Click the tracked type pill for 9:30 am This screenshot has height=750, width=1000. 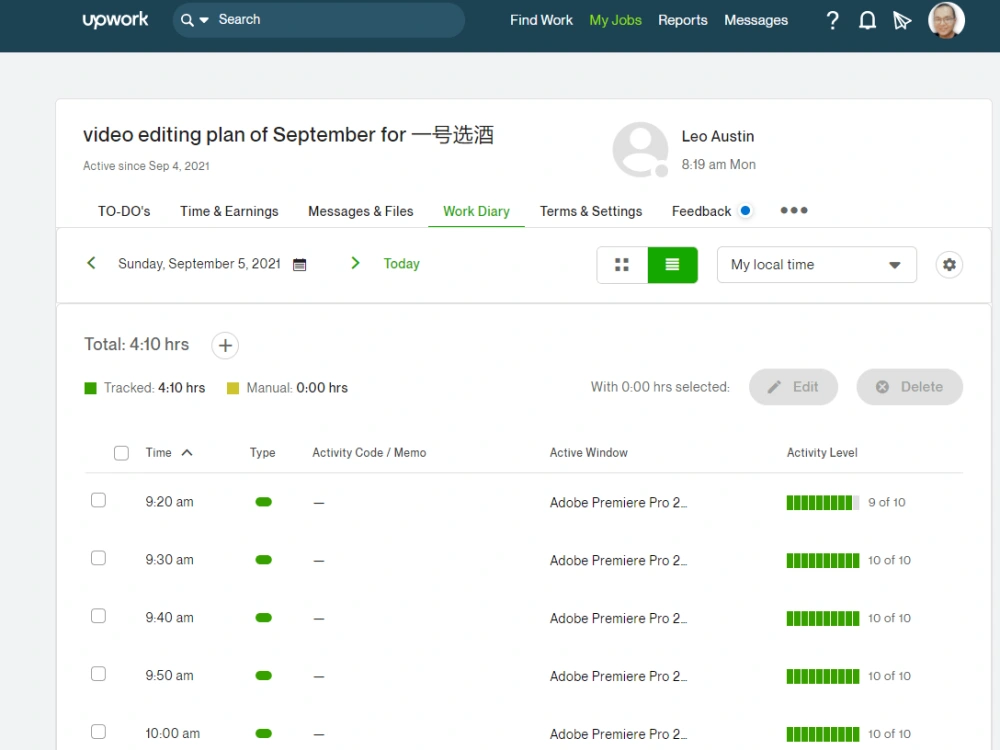click(263, 560)
